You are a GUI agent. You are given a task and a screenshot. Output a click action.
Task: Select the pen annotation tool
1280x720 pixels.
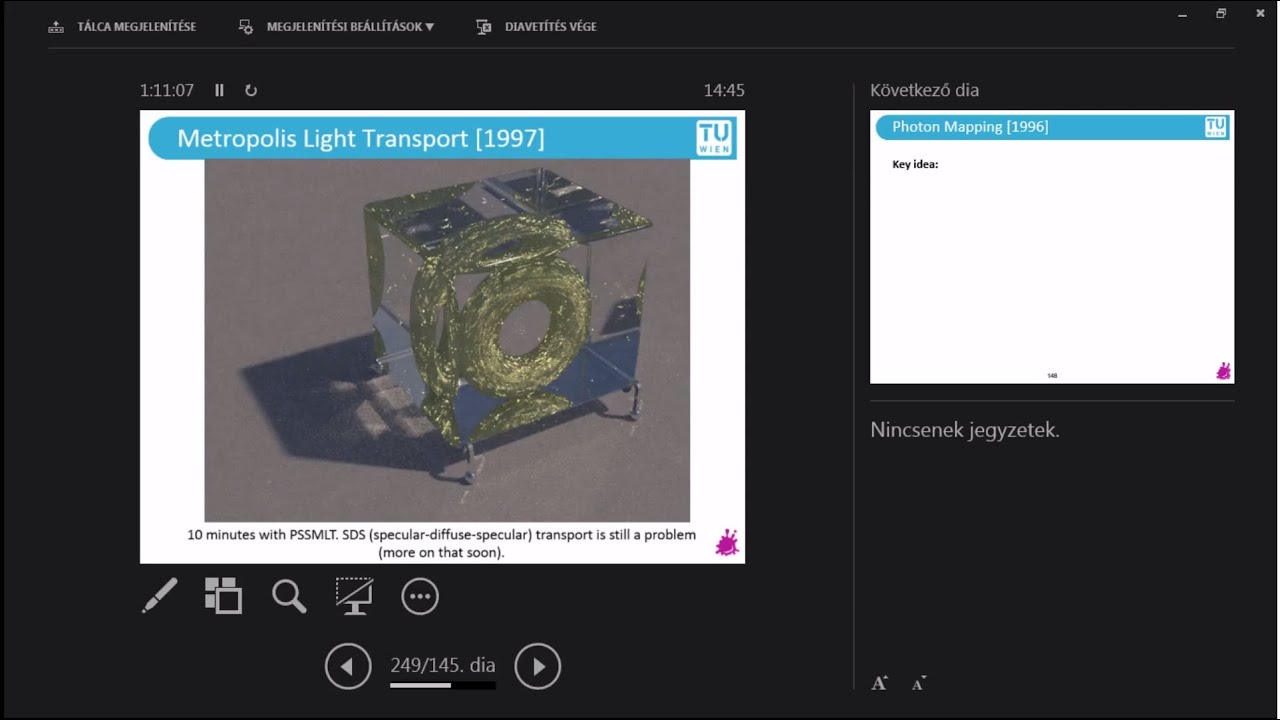(x=159, y=596)
